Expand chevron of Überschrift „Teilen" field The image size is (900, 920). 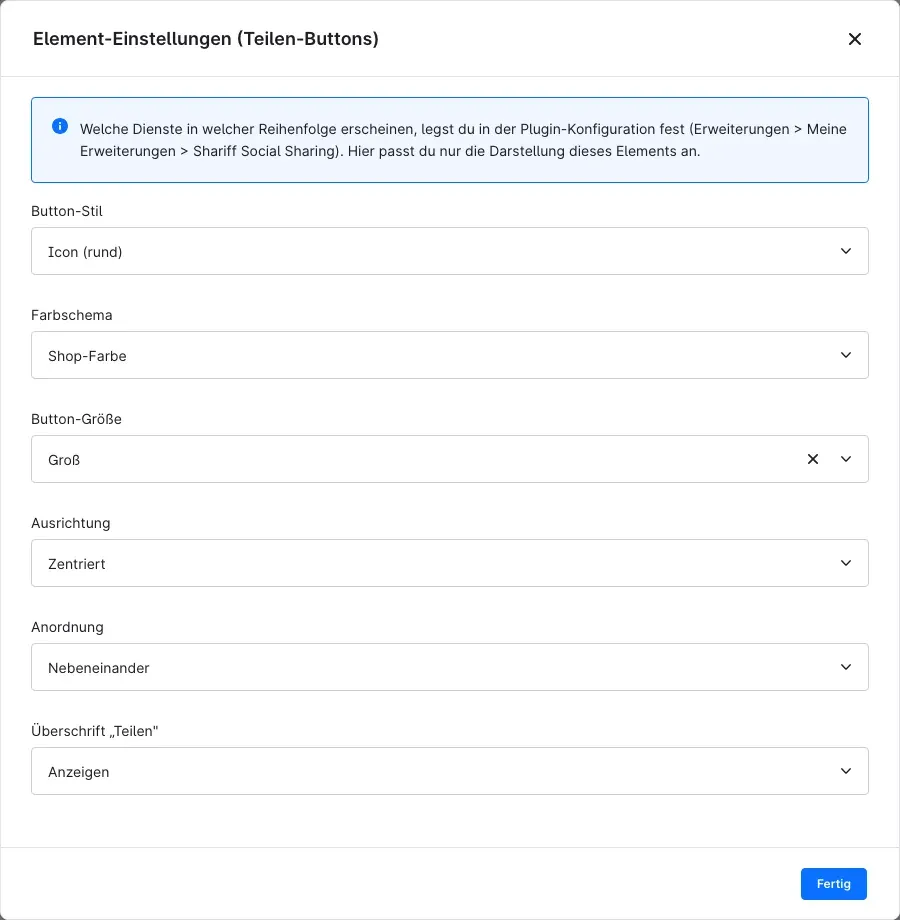846,771
